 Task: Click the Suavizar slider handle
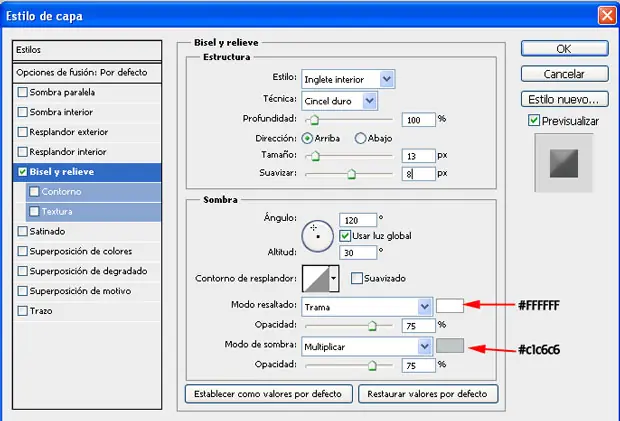point(351,174)
